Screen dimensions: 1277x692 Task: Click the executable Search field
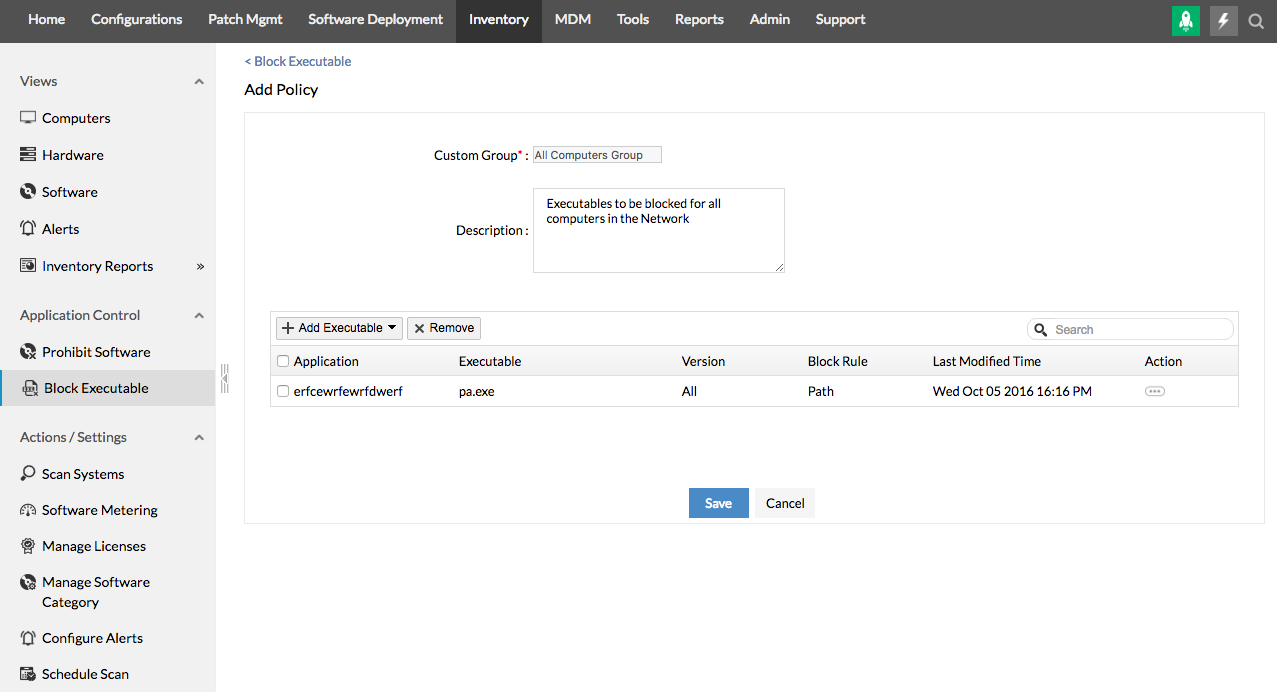[x=1138, y=329]
